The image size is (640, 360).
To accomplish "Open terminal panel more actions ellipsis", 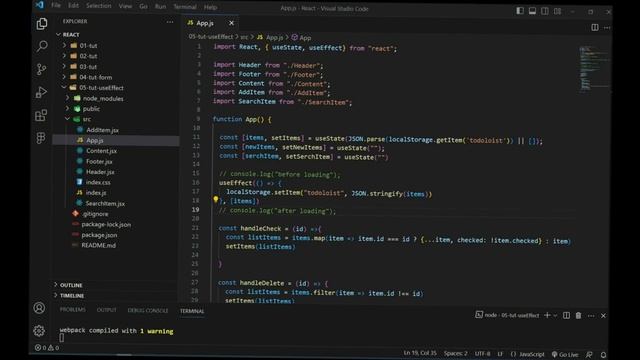I will pyautogui.click(x=591, y=316).
